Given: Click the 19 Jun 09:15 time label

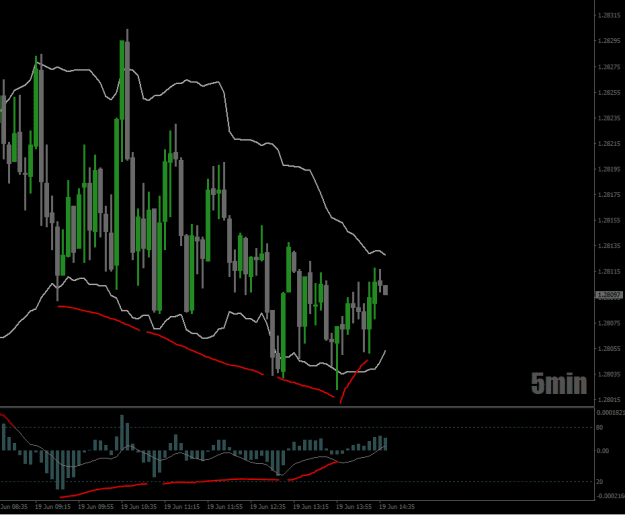Looking at the screenshot, I should (53, 507).
